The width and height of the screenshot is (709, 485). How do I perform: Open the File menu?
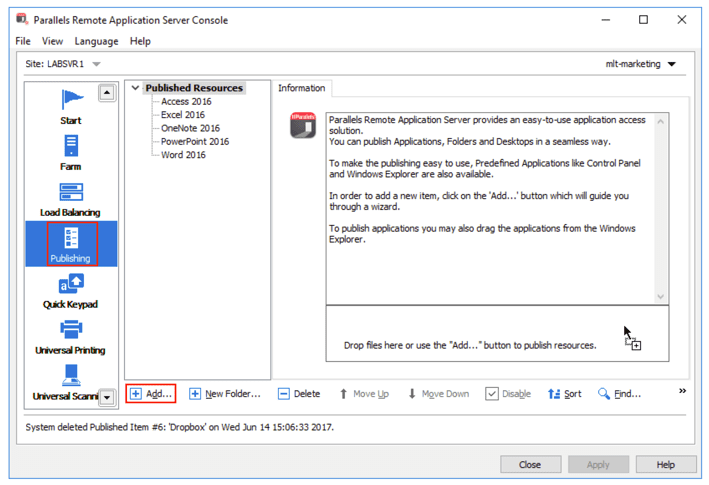23,41
